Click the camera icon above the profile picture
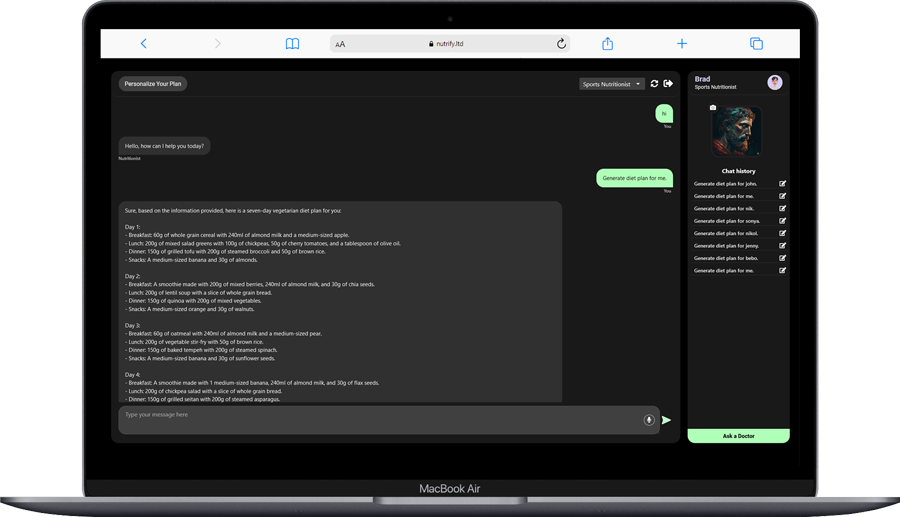Screen dimensions: 900x517 point(713,107)
